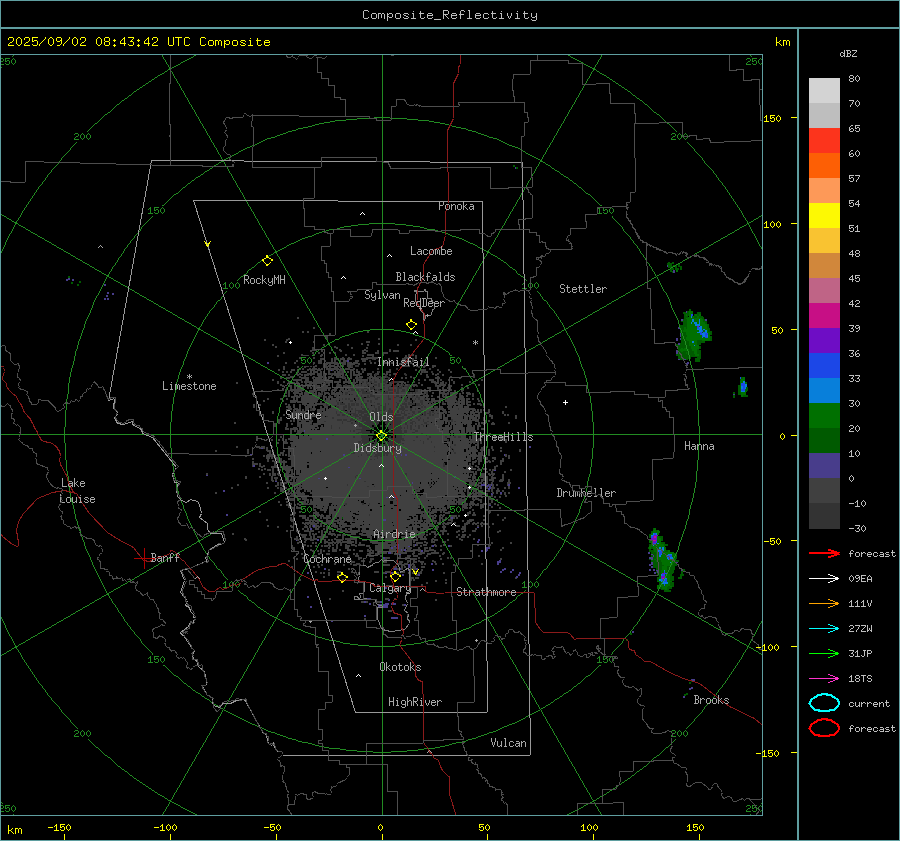This screenshot has width=900, height=841.
Task: Click the red forecast ellipse in legend
Action: coord(824,728)
